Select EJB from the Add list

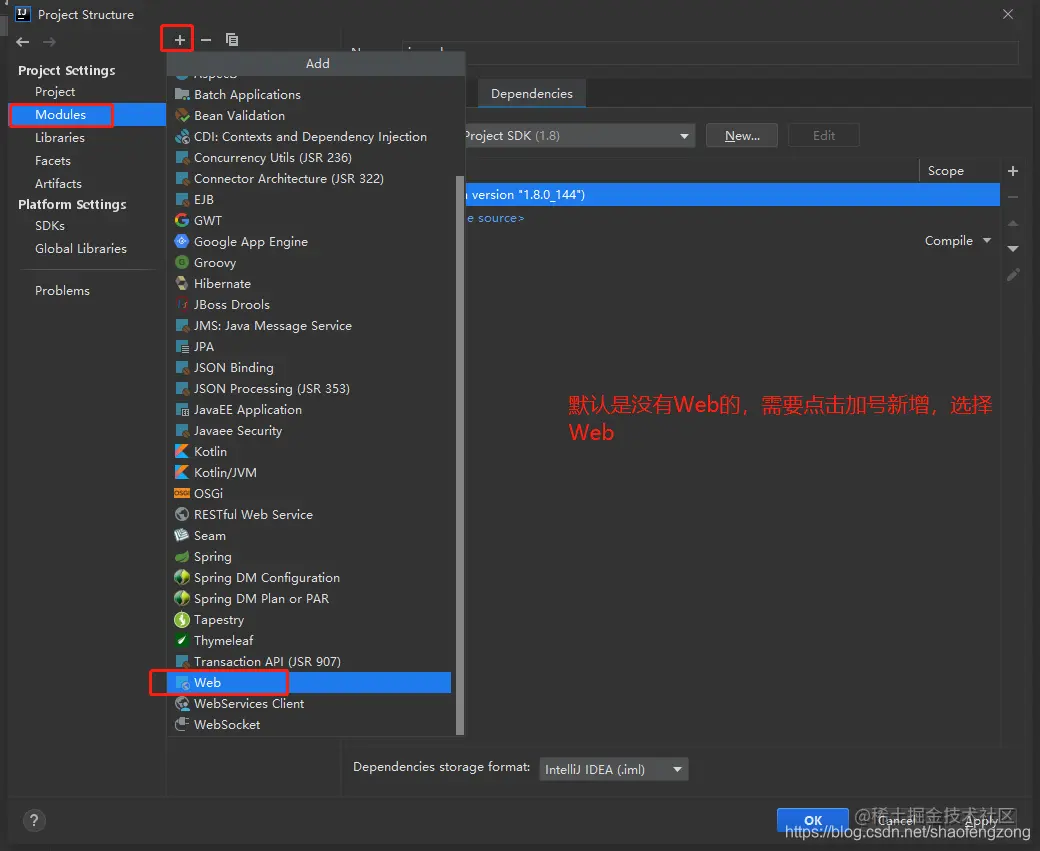tap(309, 200)
